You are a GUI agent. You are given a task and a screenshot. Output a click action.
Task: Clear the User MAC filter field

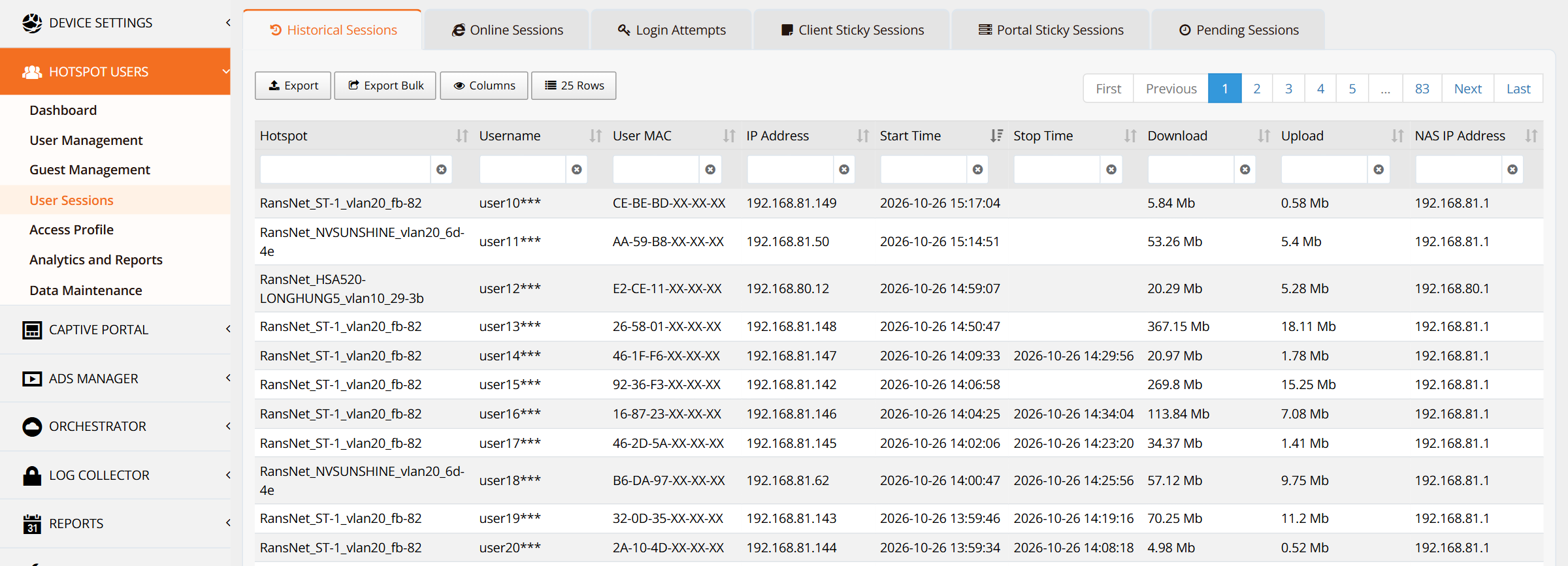point(710,170)
